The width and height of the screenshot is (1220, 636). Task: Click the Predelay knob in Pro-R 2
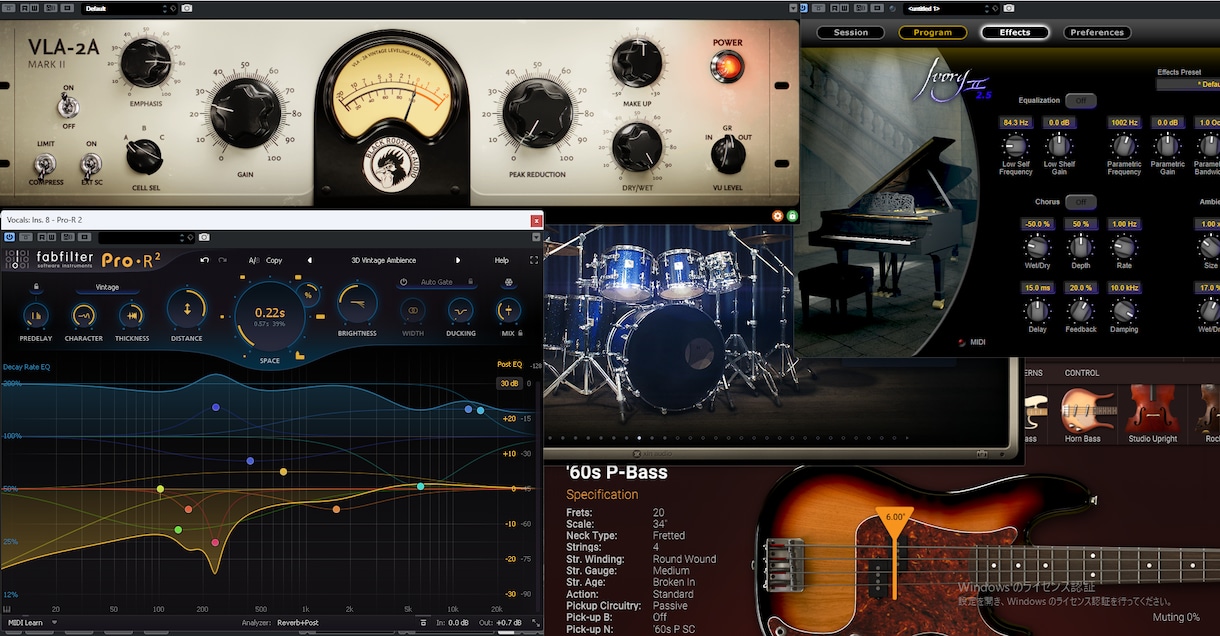pos(35,315)
